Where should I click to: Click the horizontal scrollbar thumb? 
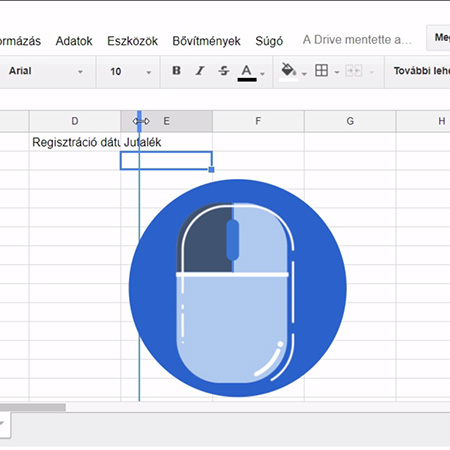(33, 407)
